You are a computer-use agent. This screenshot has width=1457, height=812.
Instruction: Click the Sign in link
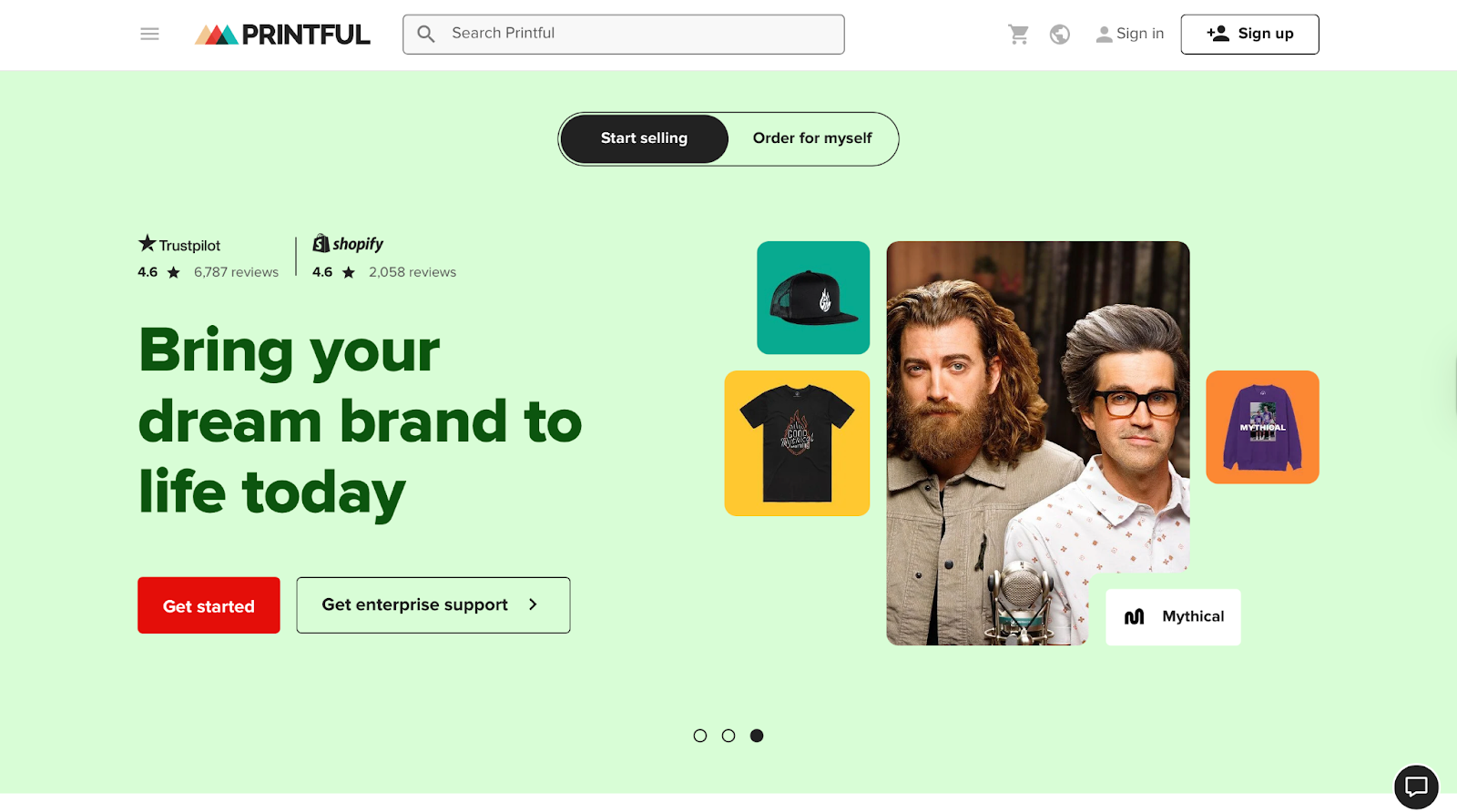(1129, 34)
